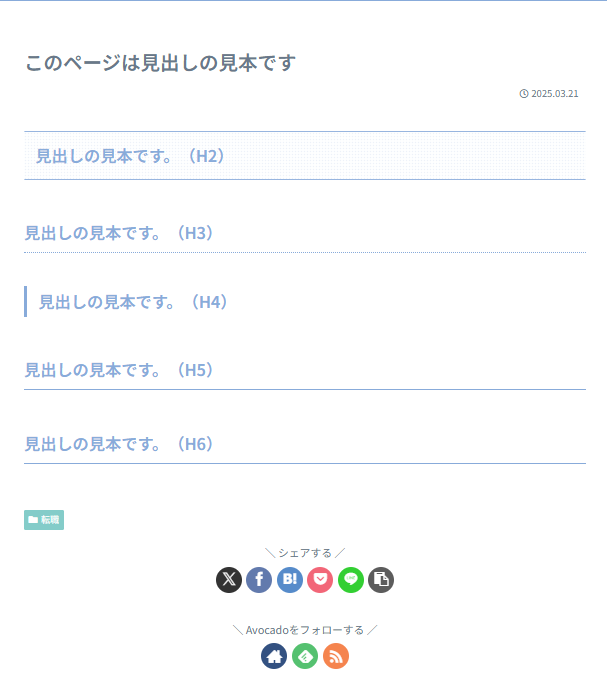The image size is (607, 681).
Task: Save the article to Pocket
Action: (320, 580)
